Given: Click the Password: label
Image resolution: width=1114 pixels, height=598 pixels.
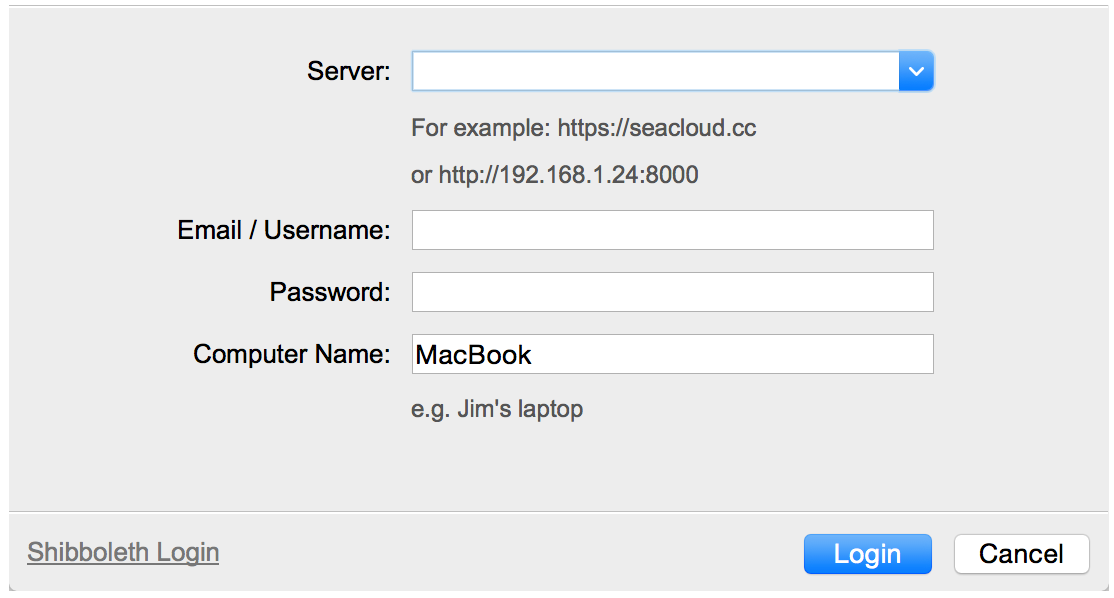Looking at the screenshot, I should coord(329,292).
